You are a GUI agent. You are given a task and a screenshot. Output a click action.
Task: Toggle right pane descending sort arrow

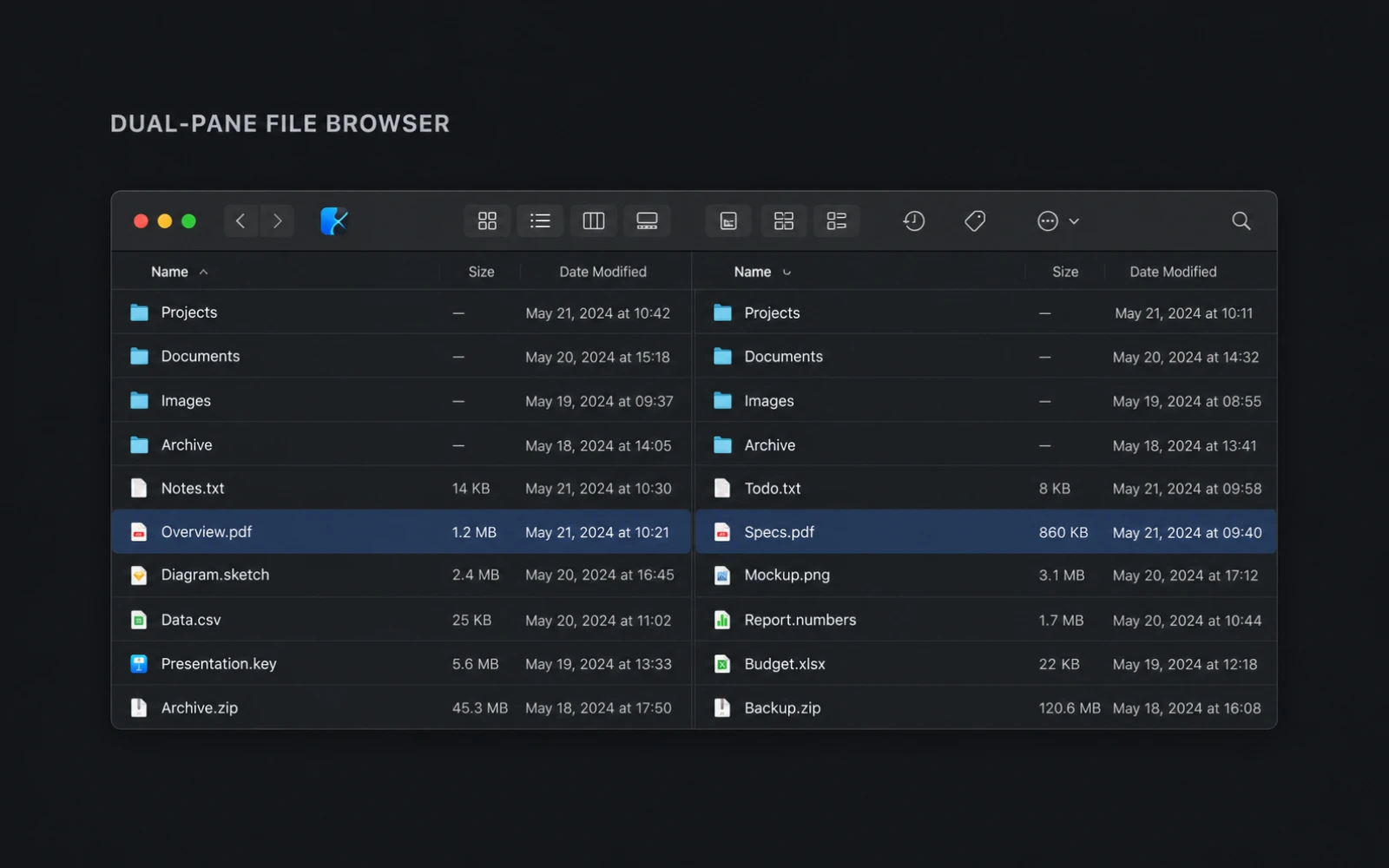click(787, 272)
